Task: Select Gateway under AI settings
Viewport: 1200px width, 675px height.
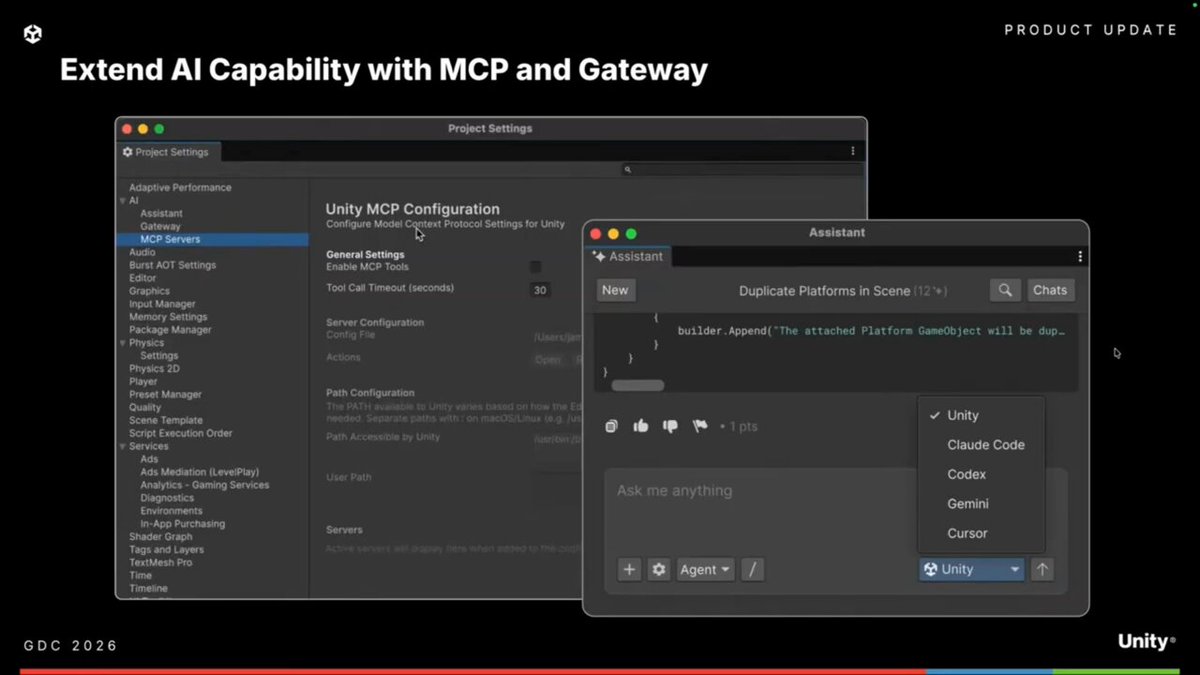Action: point(160,226)
